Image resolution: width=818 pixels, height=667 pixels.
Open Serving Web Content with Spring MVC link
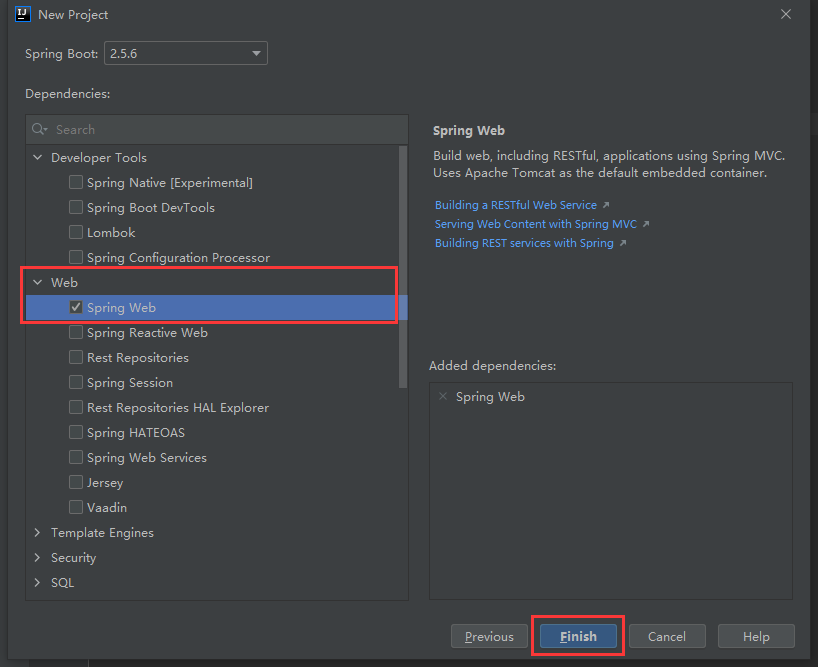pyautogui.click(x=536, y=224)
